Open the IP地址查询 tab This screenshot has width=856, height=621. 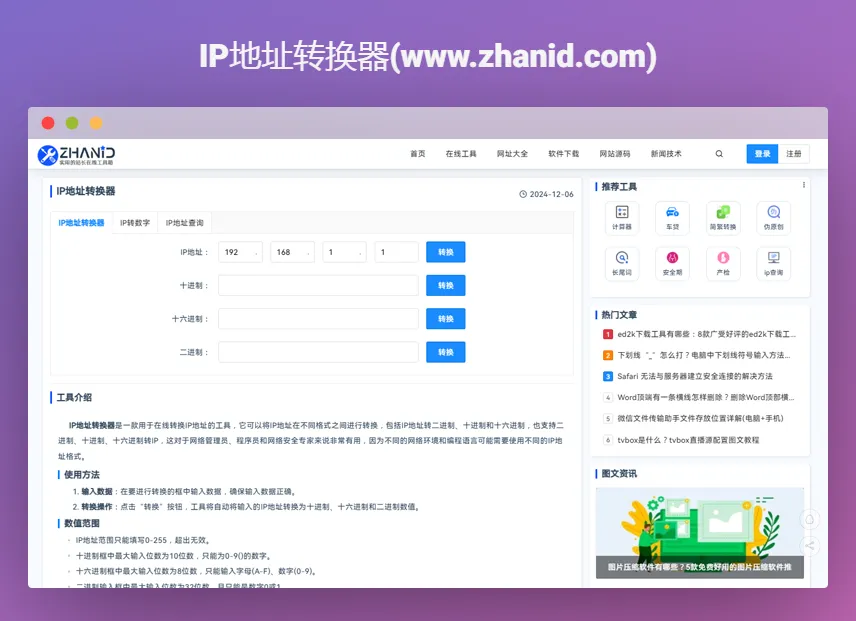point(183,223)
